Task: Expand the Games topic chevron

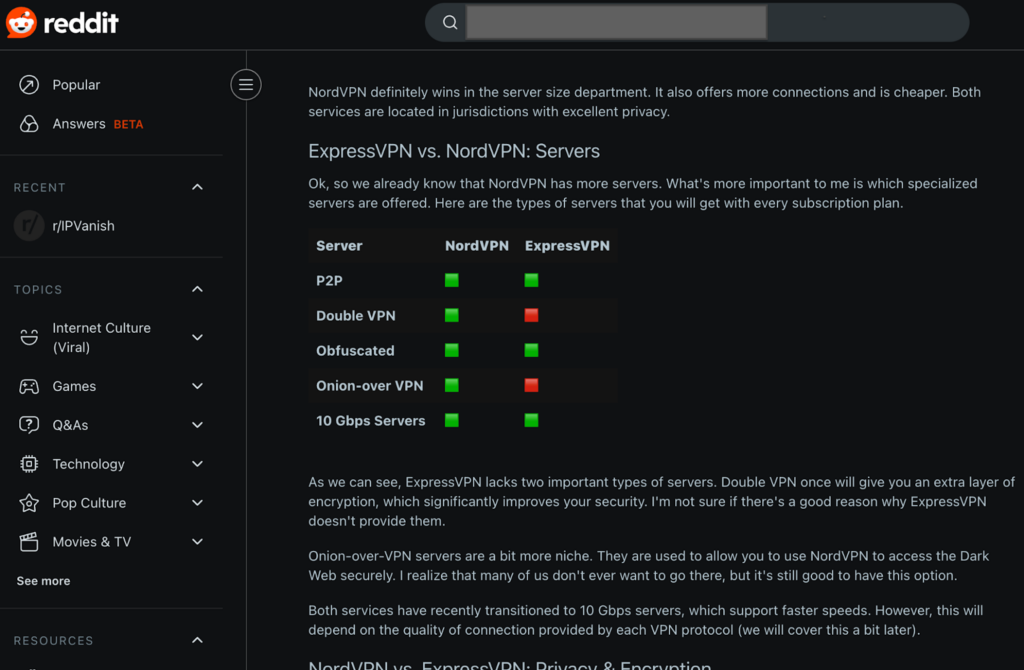Action: coord(197,386)
